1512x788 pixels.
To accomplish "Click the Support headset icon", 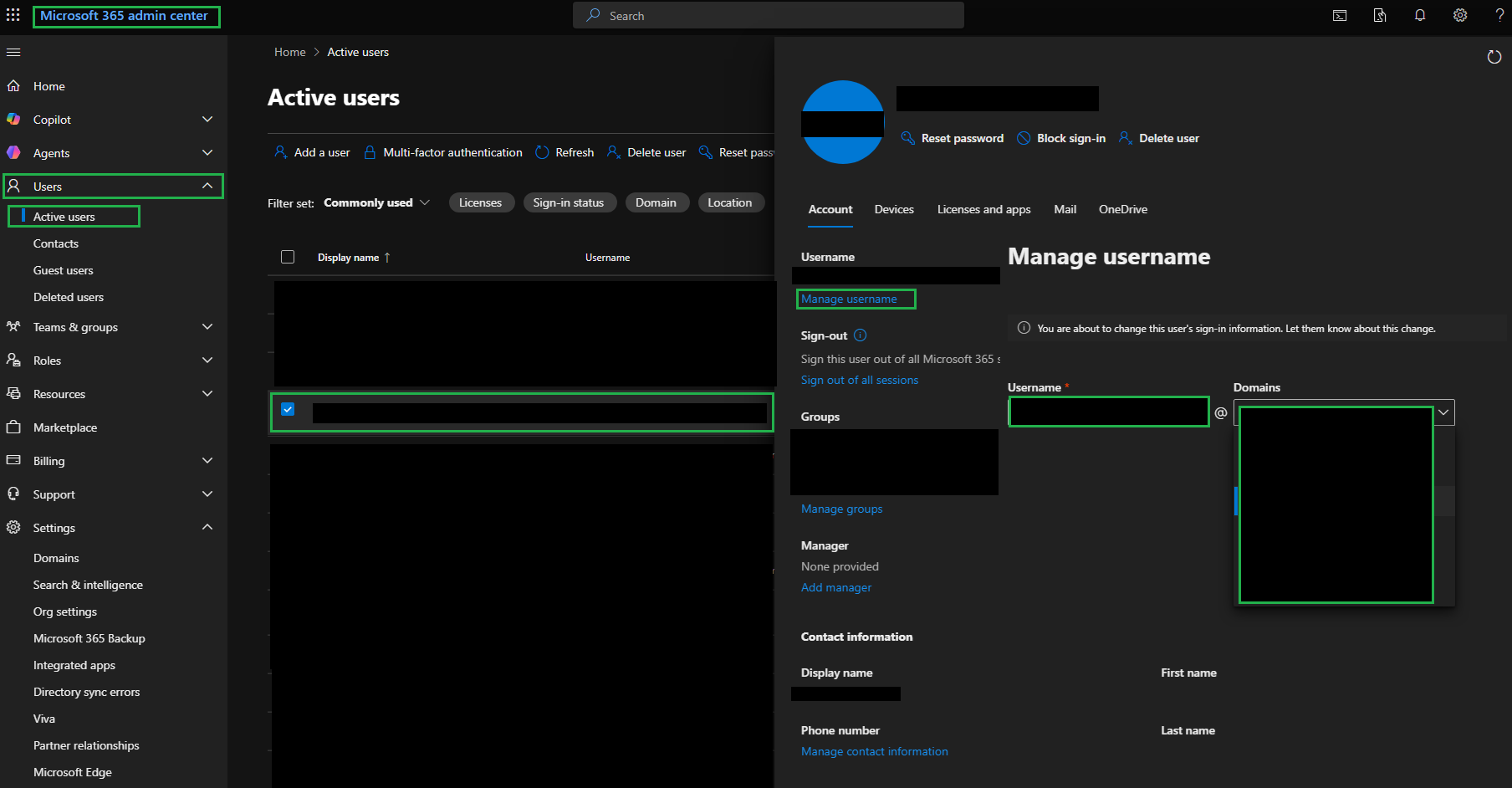I will click(x=13, y=494).
